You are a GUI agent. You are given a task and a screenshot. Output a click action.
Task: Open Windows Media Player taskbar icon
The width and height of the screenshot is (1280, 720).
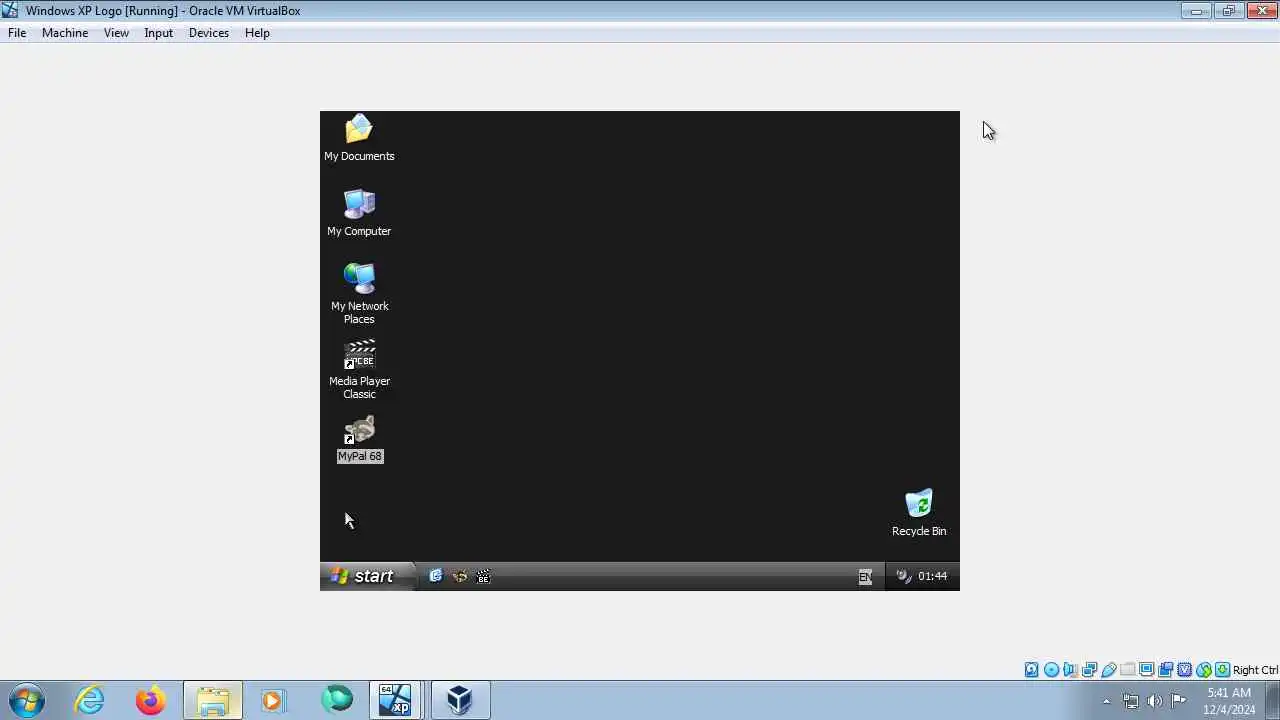click(273, 700)
